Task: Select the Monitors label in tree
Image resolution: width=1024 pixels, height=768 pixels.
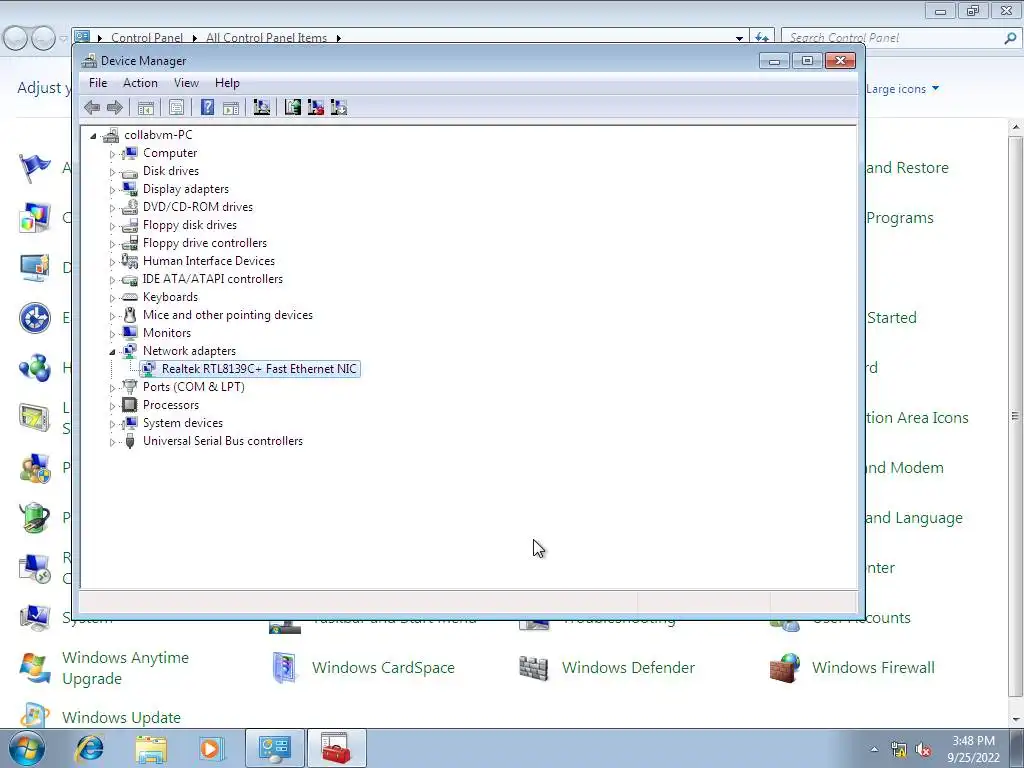Action: [167, 333]
